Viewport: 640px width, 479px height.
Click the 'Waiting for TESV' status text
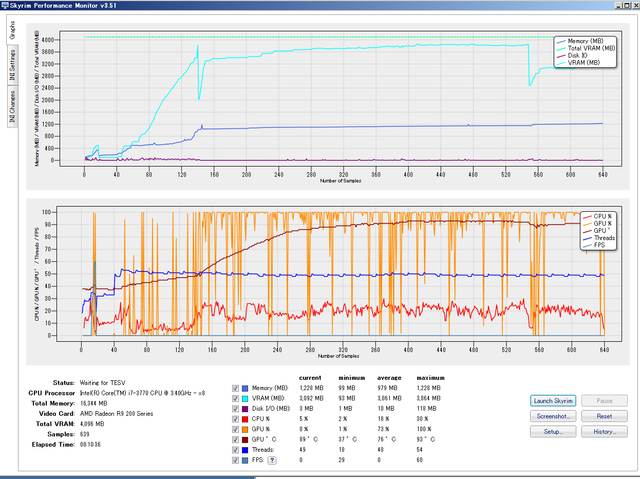point(102,383)
